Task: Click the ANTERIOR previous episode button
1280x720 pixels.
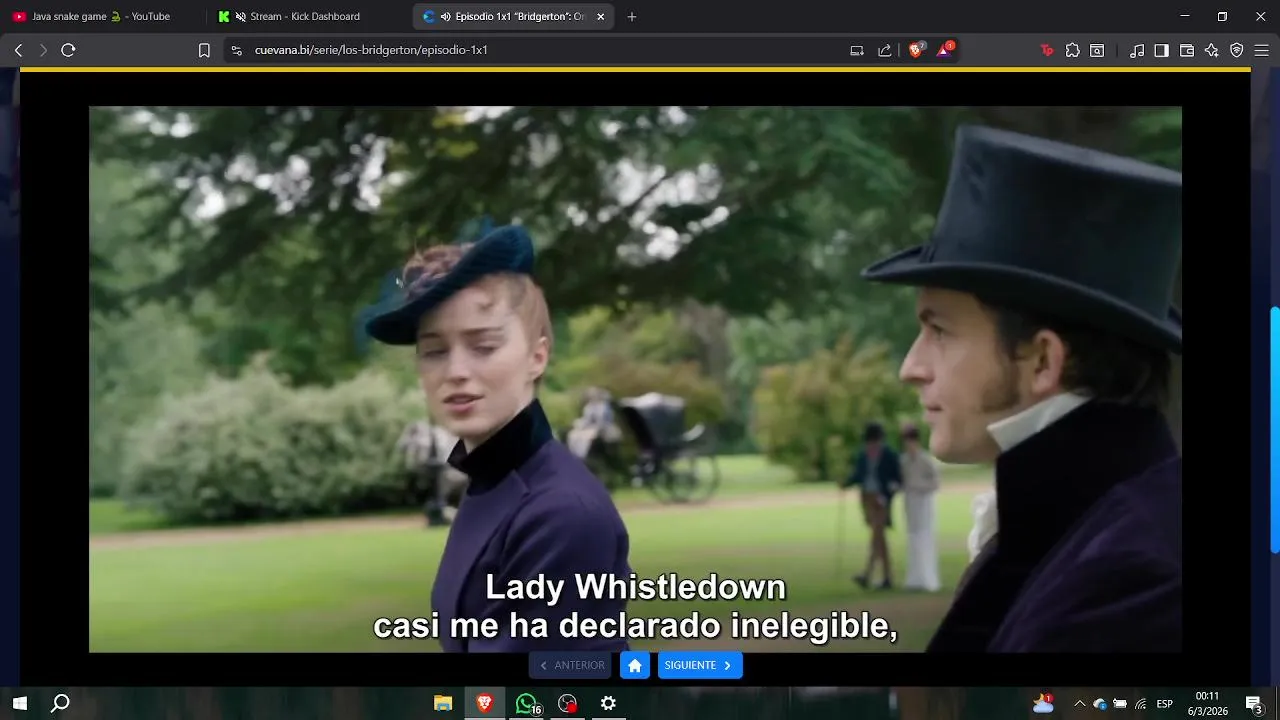Action: coord(571,665)
